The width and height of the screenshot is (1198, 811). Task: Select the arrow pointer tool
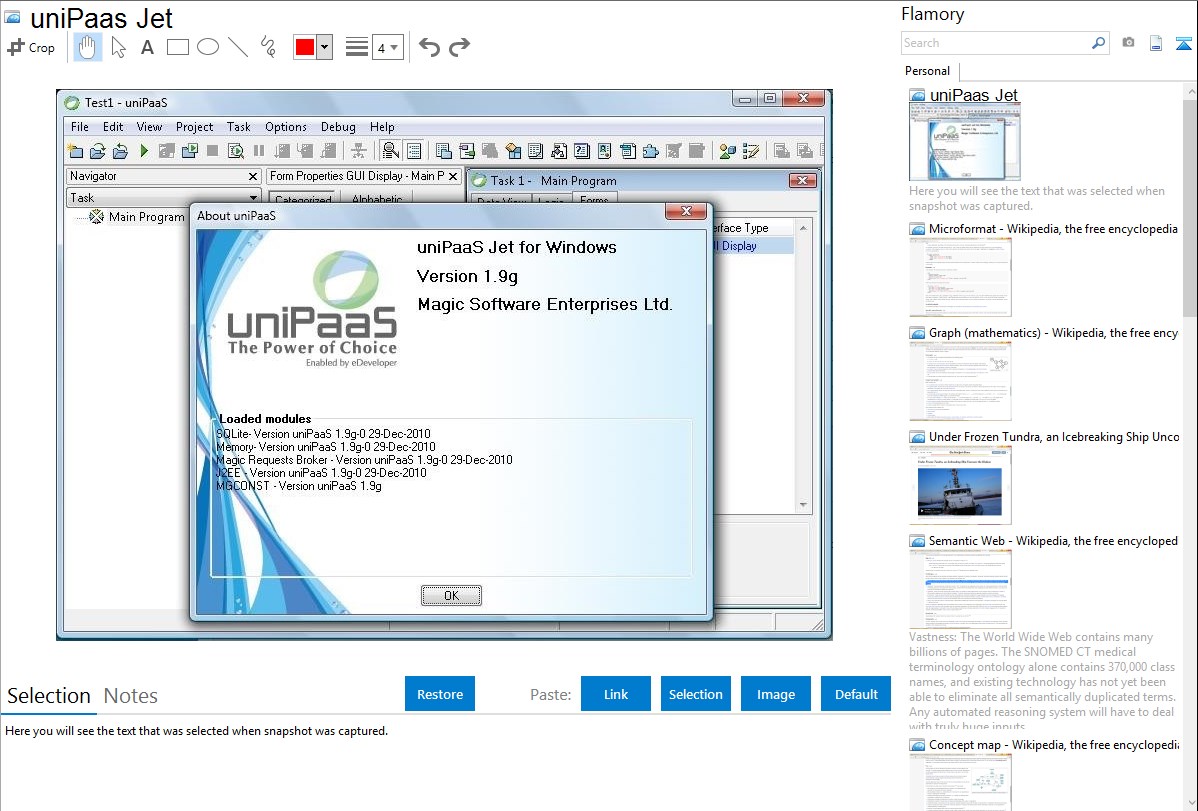click(118, 47)
